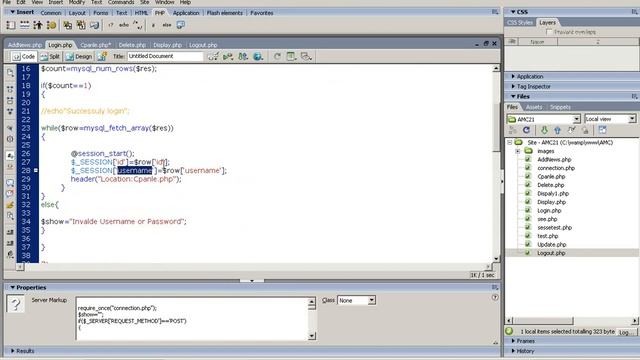Insert PHP echo statement icon
The image size is (640, 360).
124,25
